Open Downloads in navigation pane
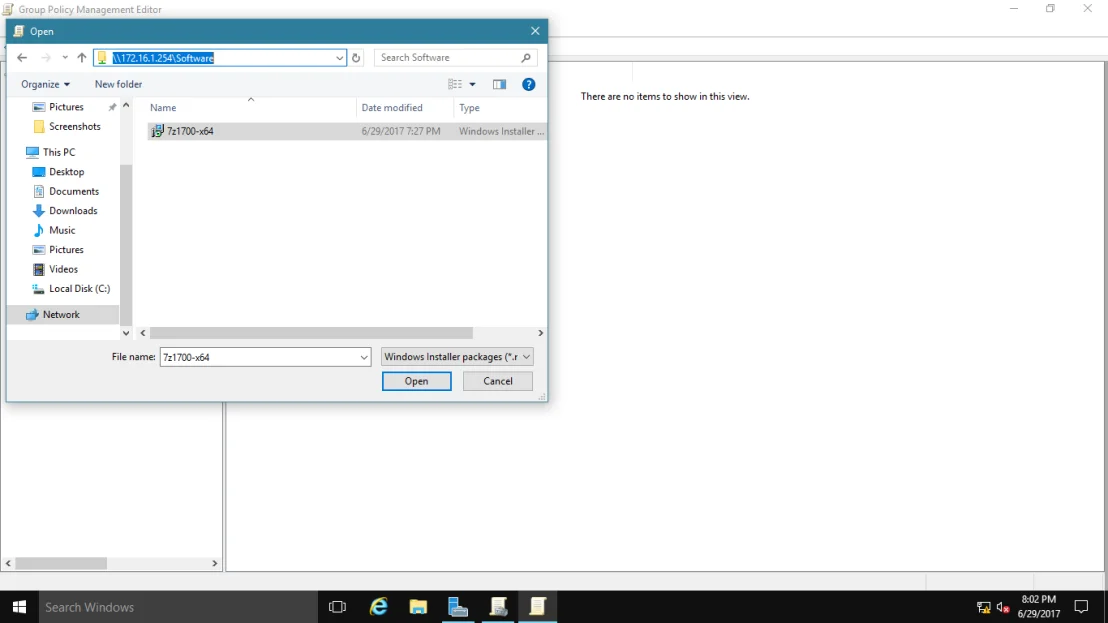1108x623 pixels. pos(73,210)
